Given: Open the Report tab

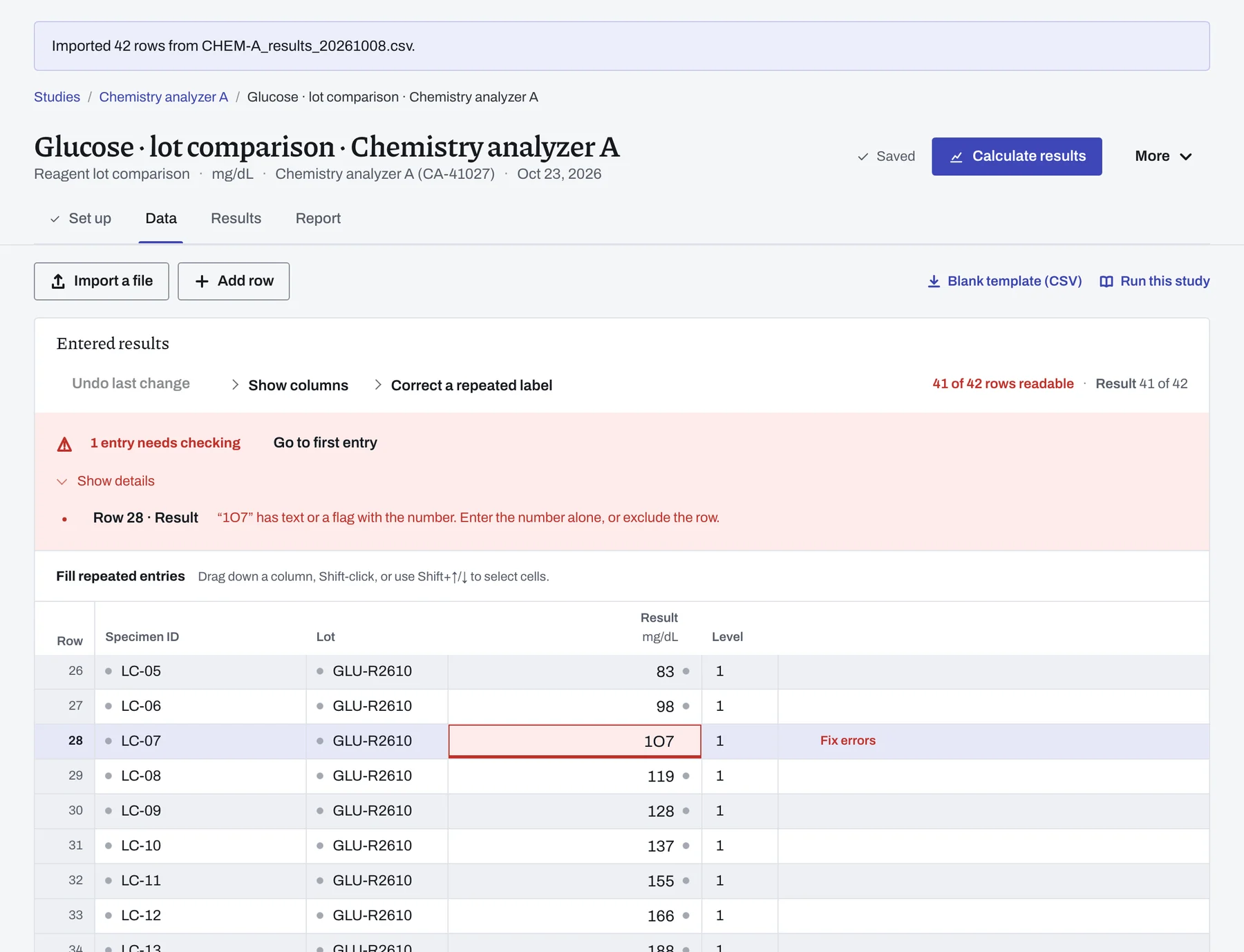Looking at the screenshot, I should coord(318,218).
